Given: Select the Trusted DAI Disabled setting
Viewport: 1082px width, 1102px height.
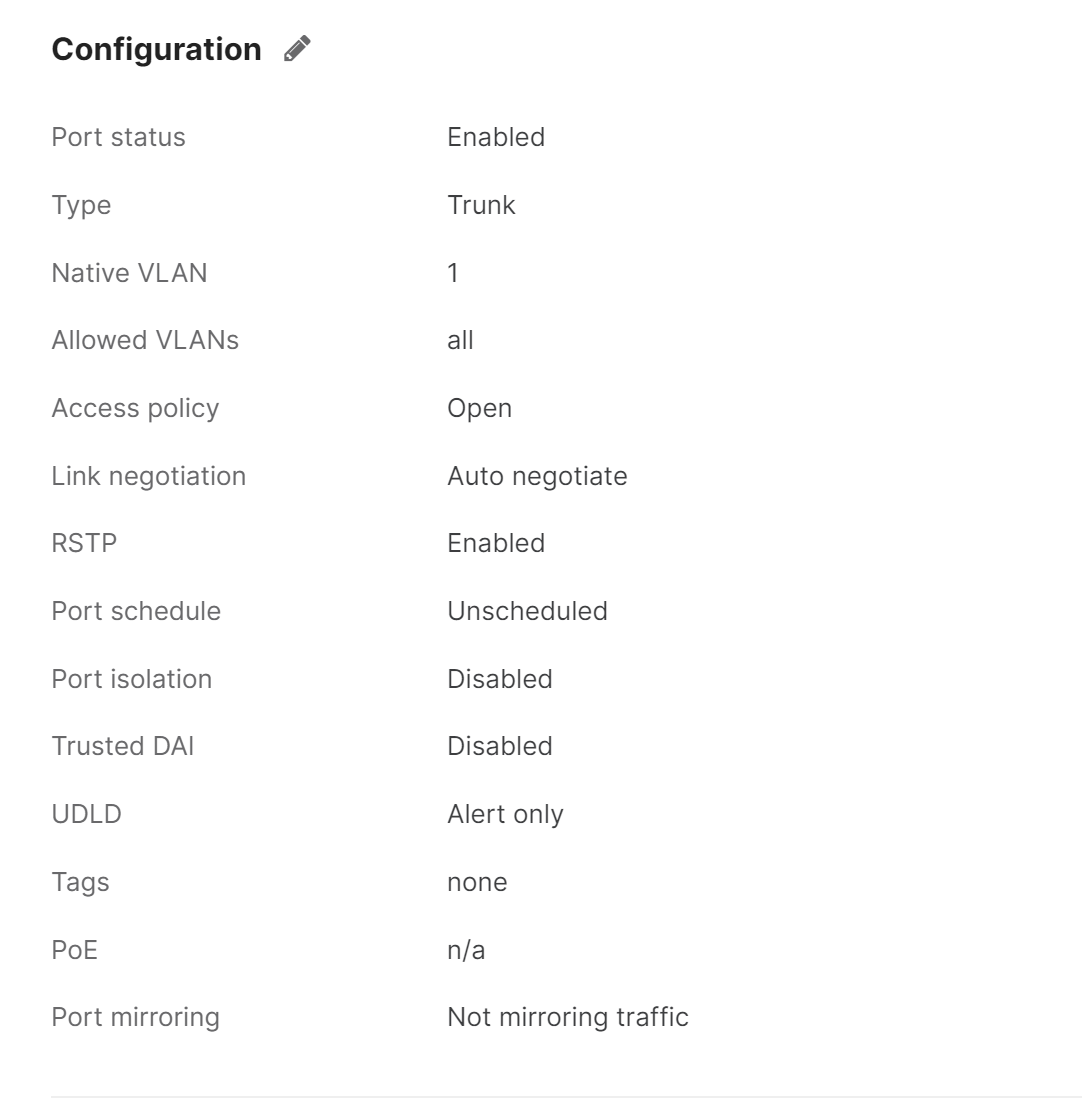Looking at the screenshot, I should pos(500,746).
